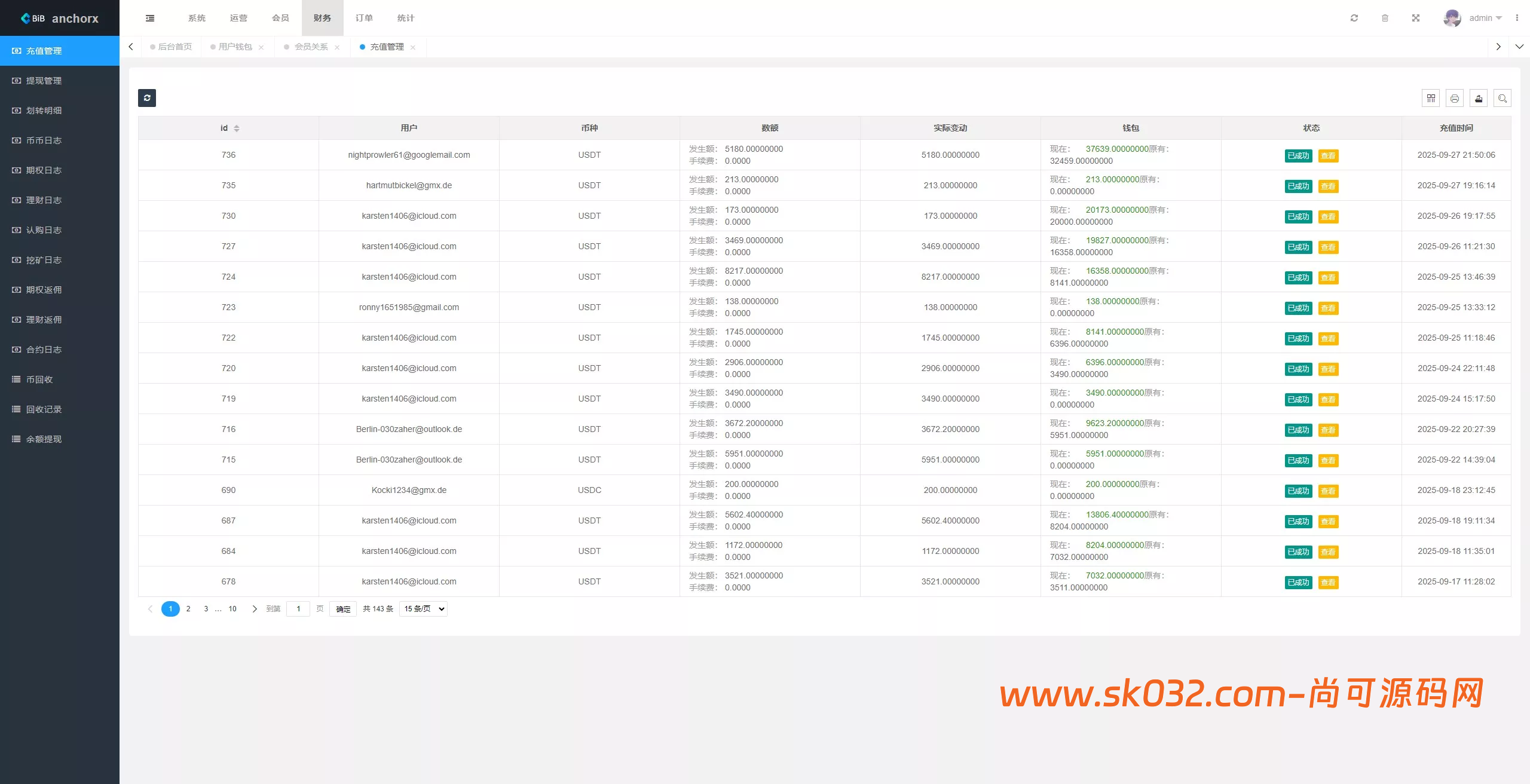Toggle fullscreen with the expand icon
The image size is (1530, 784).
(x=1416, y=18)
